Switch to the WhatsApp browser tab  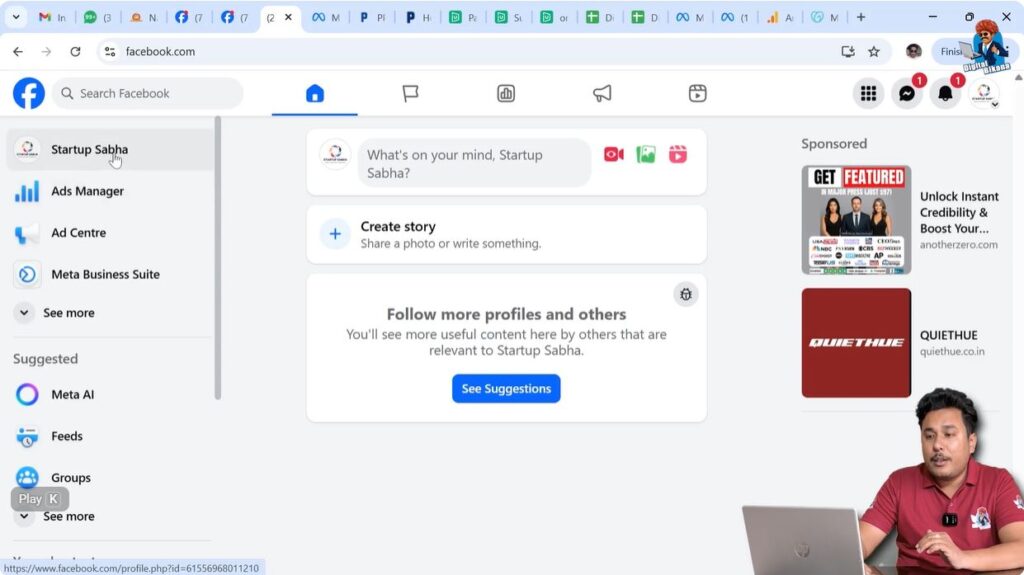(98, 18)
